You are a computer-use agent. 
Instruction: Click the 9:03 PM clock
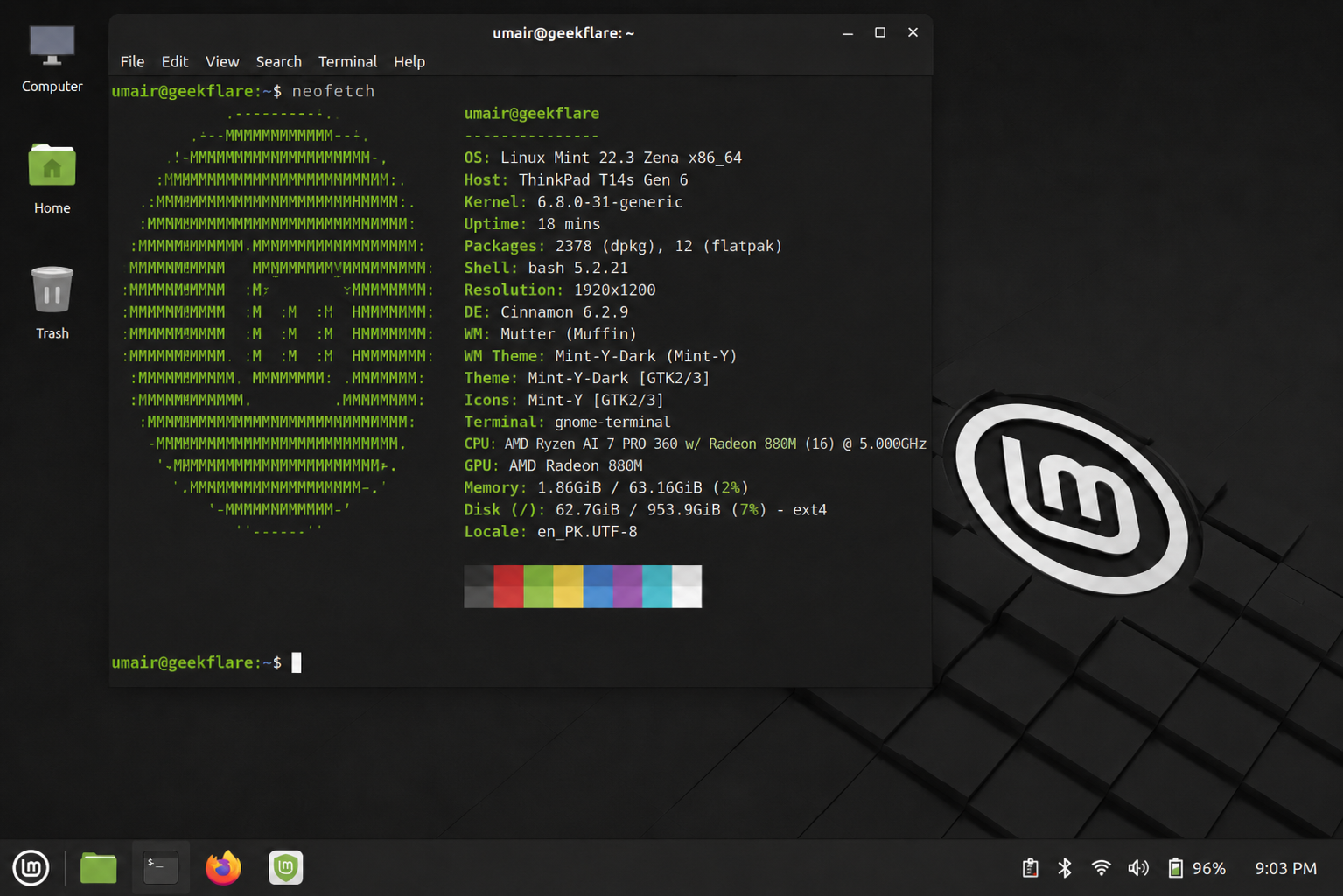pyautogui.click(x=1285, y=869)
